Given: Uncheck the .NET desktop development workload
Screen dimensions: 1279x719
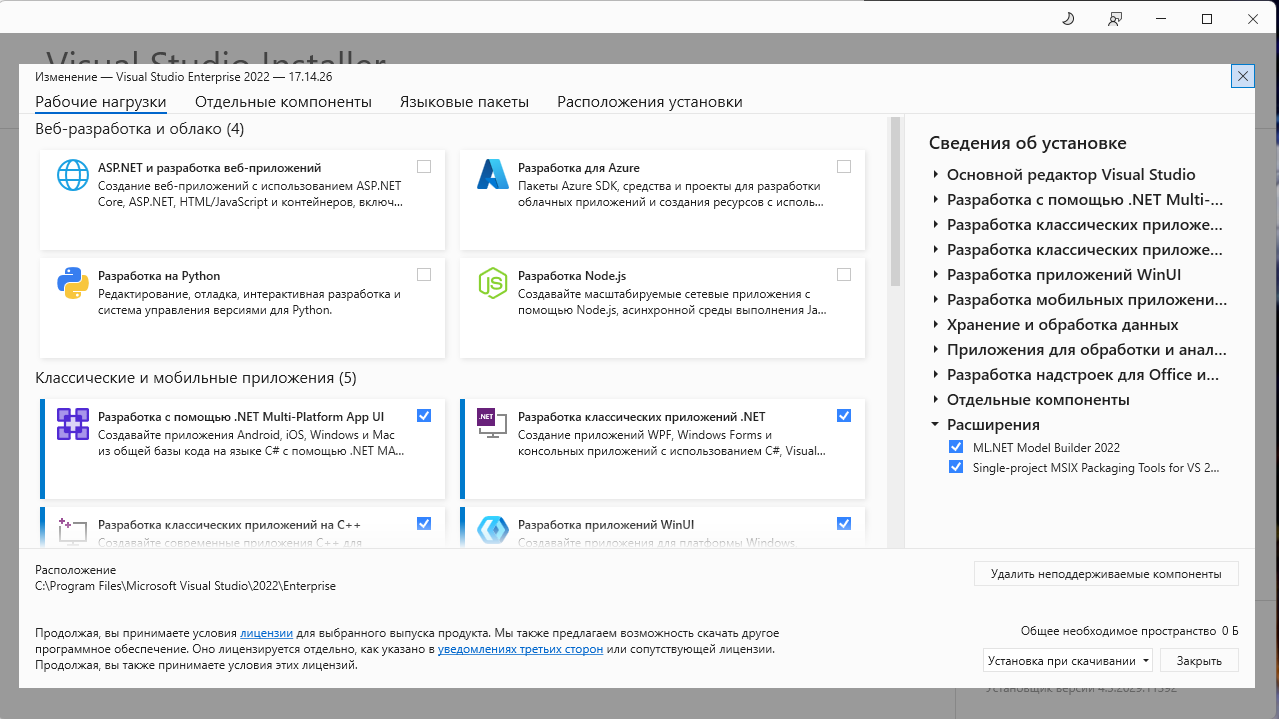Looking at the screenshot, I should click(844, 416).
